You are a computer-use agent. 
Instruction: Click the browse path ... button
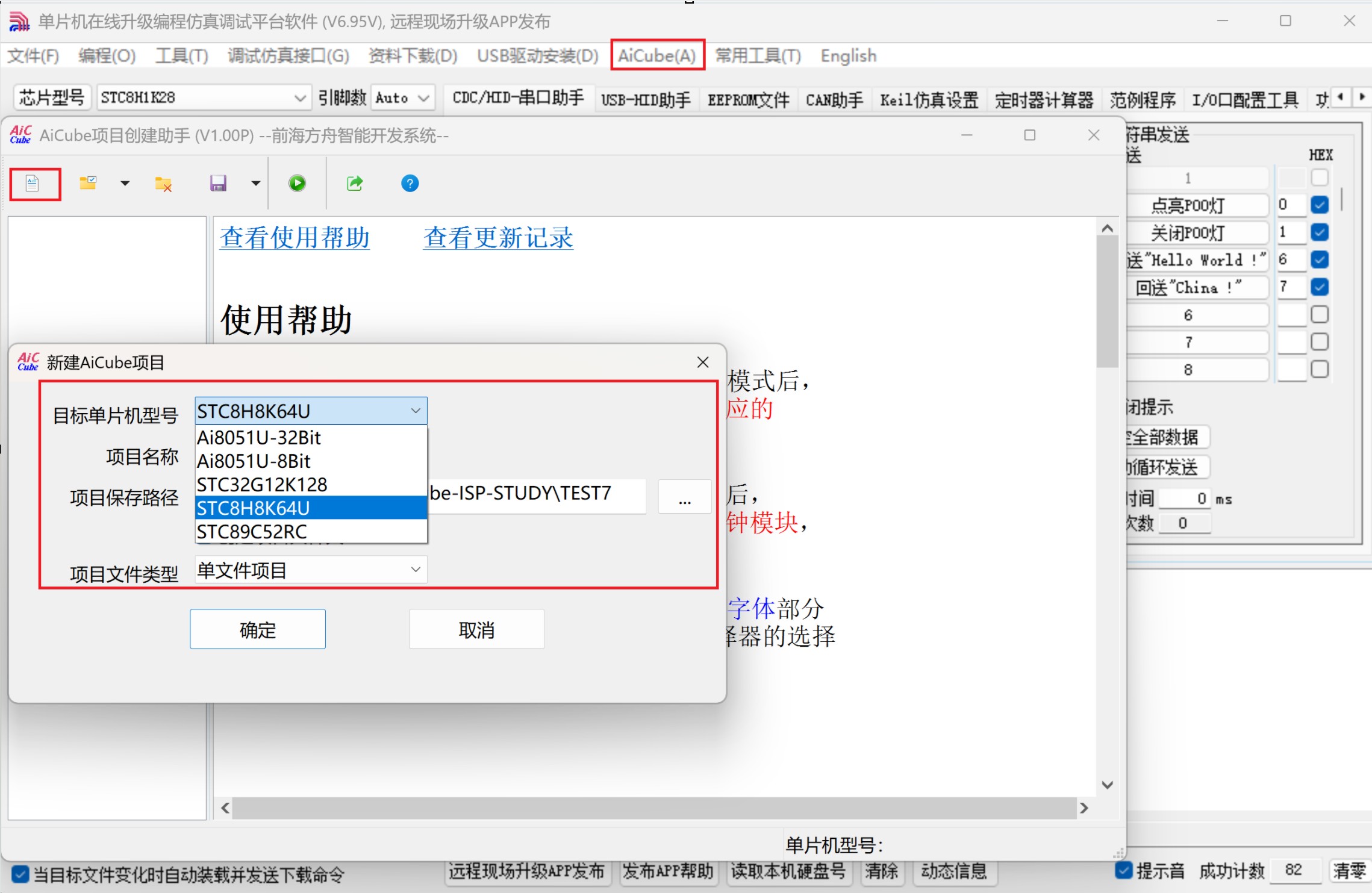[685, 497]
